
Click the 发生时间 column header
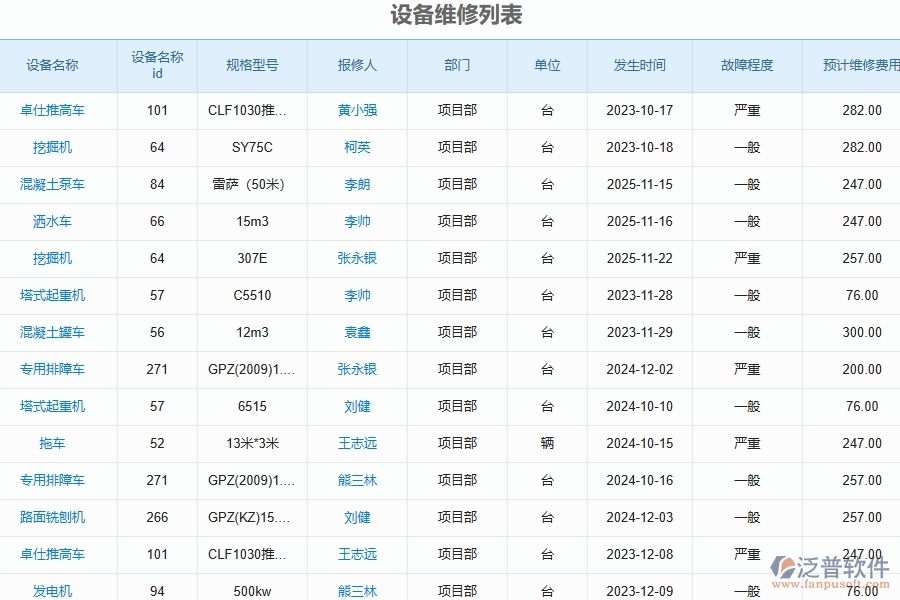coord(639,65)
